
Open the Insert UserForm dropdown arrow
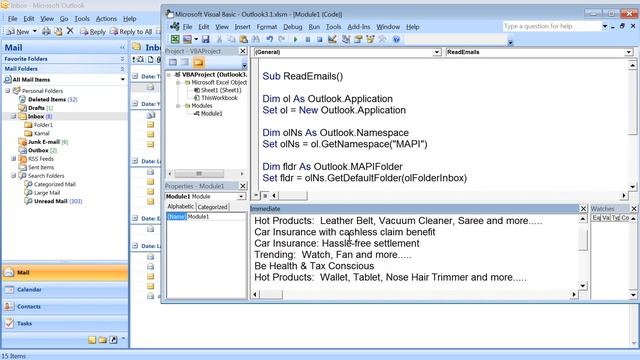coord(196,39)
